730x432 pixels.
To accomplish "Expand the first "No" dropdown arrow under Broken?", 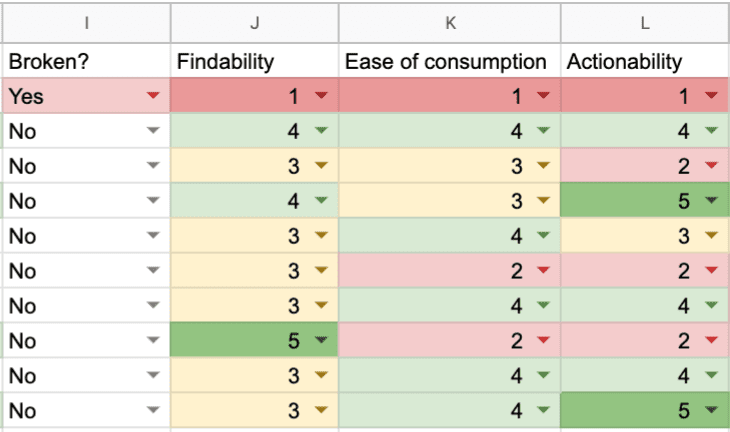I will click(153, 131).
